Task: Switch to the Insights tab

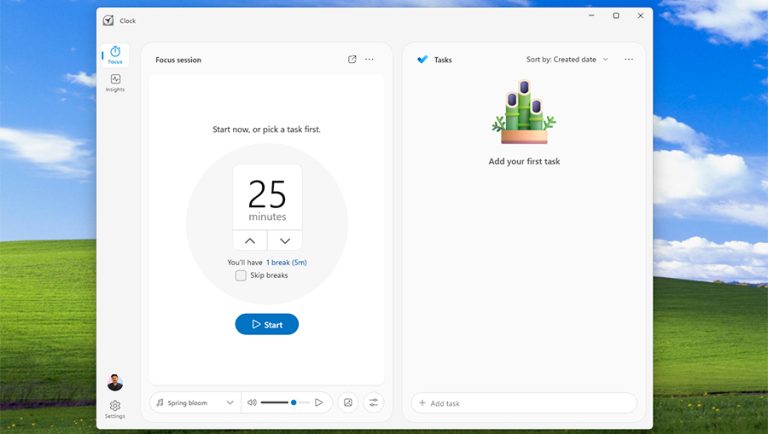Action: click(115, 83)
